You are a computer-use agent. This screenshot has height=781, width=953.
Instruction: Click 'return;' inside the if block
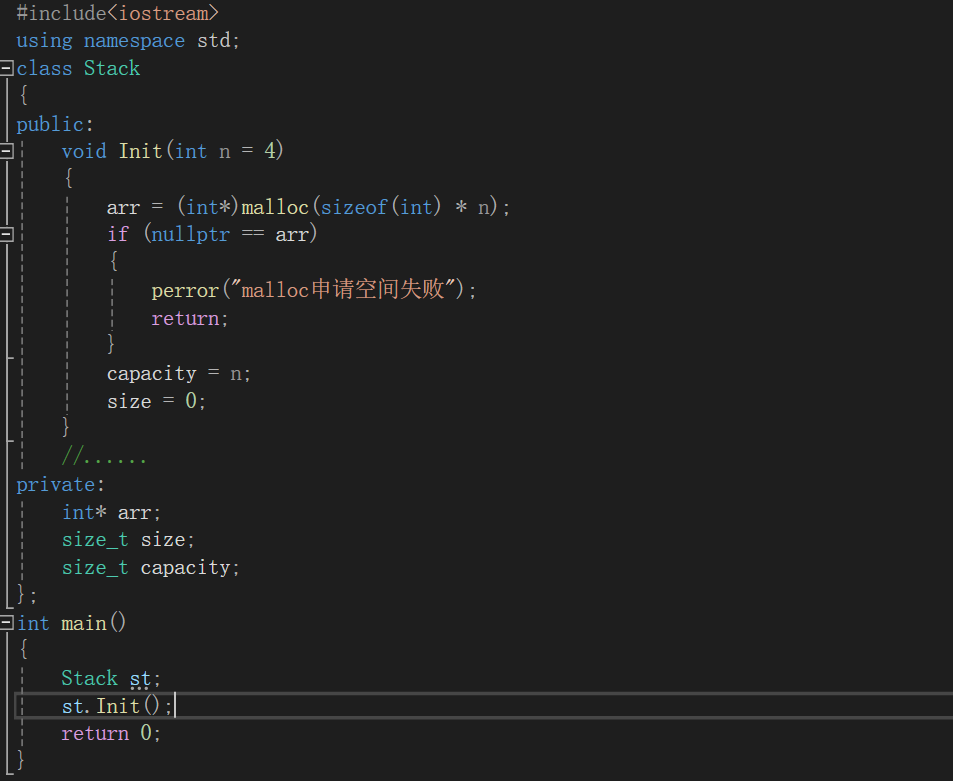click(190, 318)
